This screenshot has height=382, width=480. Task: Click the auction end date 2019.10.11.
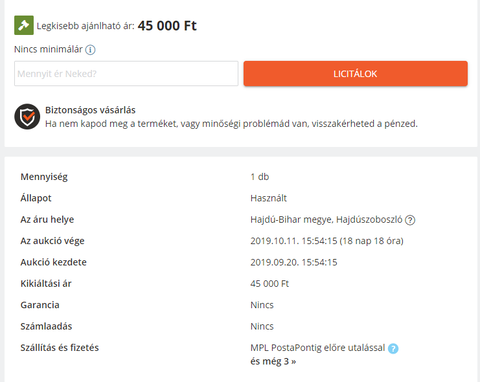[x=275, y=241]
